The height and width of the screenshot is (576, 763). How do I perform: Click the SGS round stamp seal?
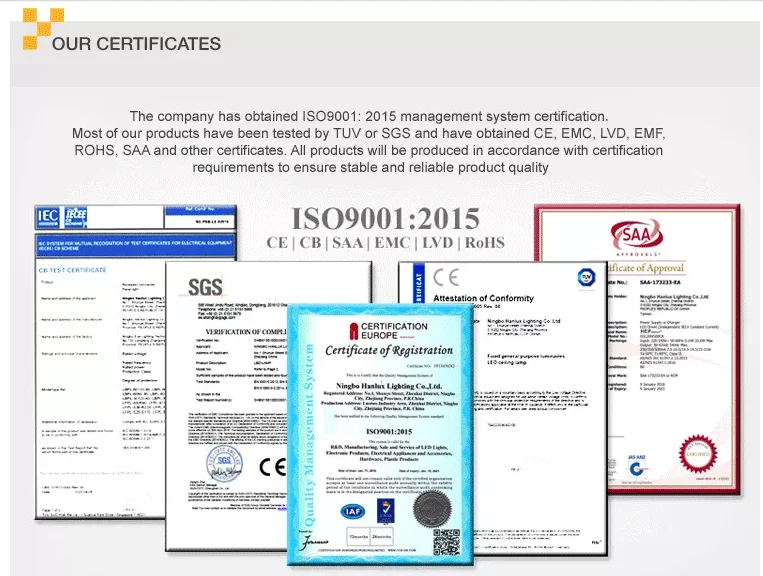tap(224, 462)
